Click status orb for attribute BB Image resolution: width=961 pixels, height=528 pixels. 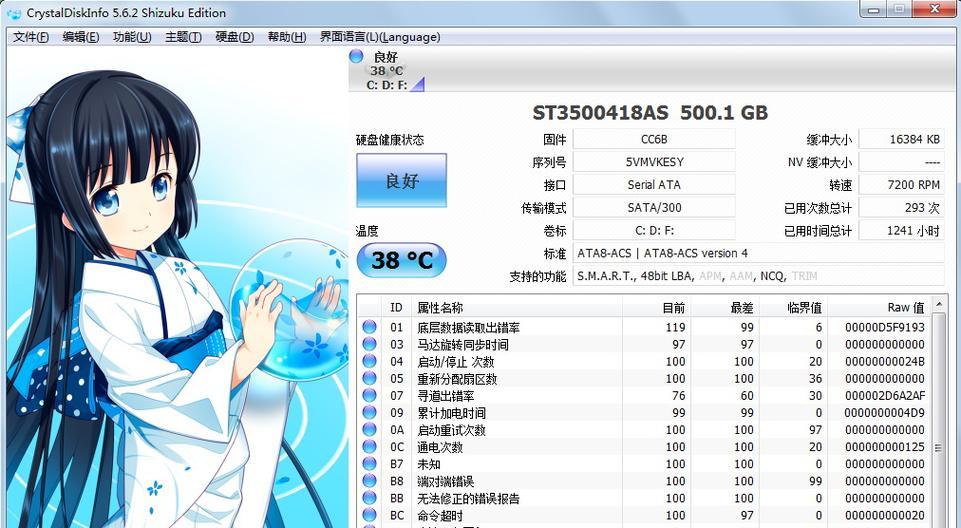369,499
